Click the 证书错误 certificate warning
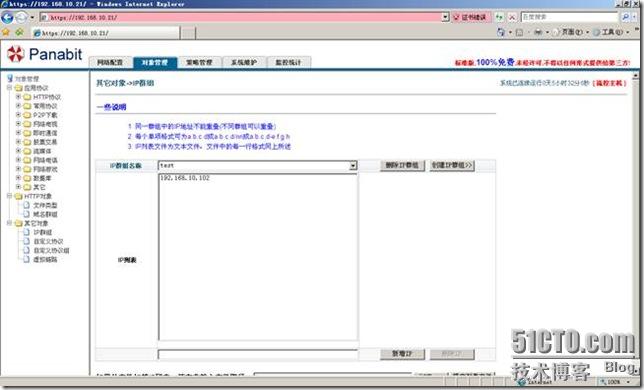 (471, 17)
